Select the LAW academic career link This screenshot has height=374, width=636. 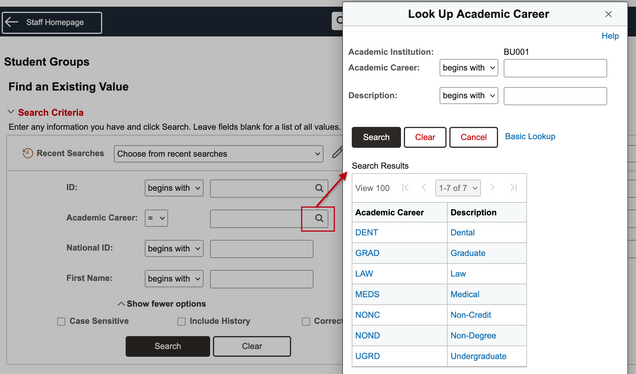364,274
